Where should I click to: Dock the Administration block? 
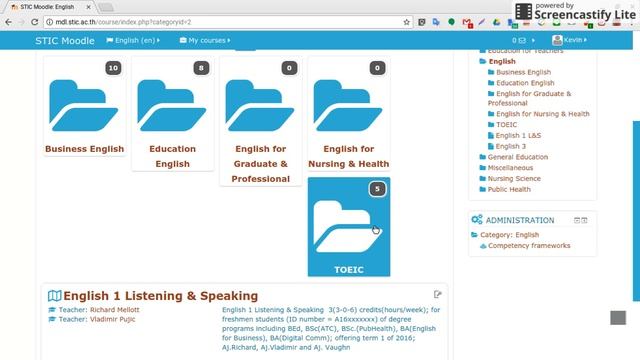click(x=584, y=220)
